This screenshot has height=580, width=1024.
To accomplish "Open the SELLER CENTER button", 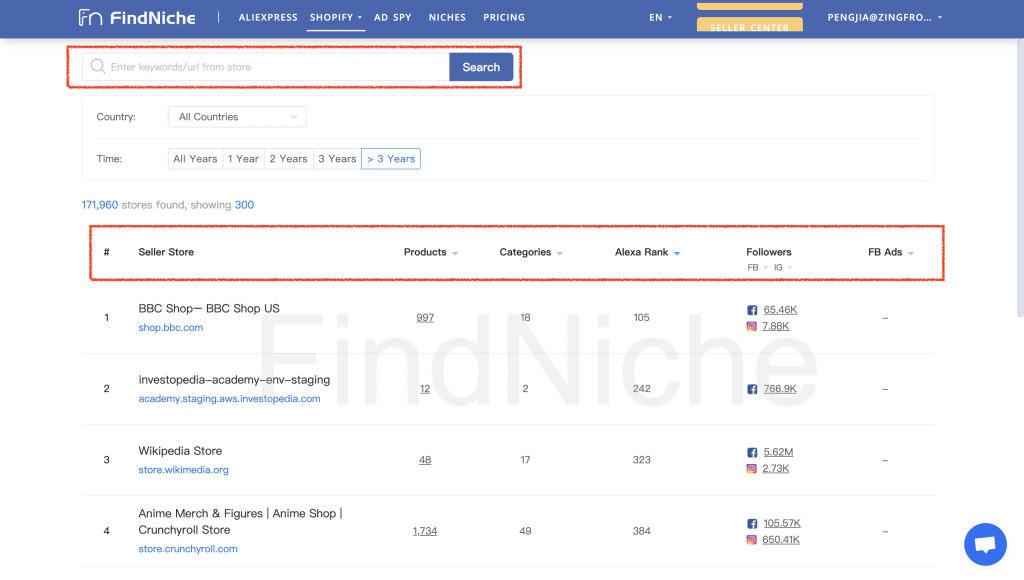I will click(749, 25).
